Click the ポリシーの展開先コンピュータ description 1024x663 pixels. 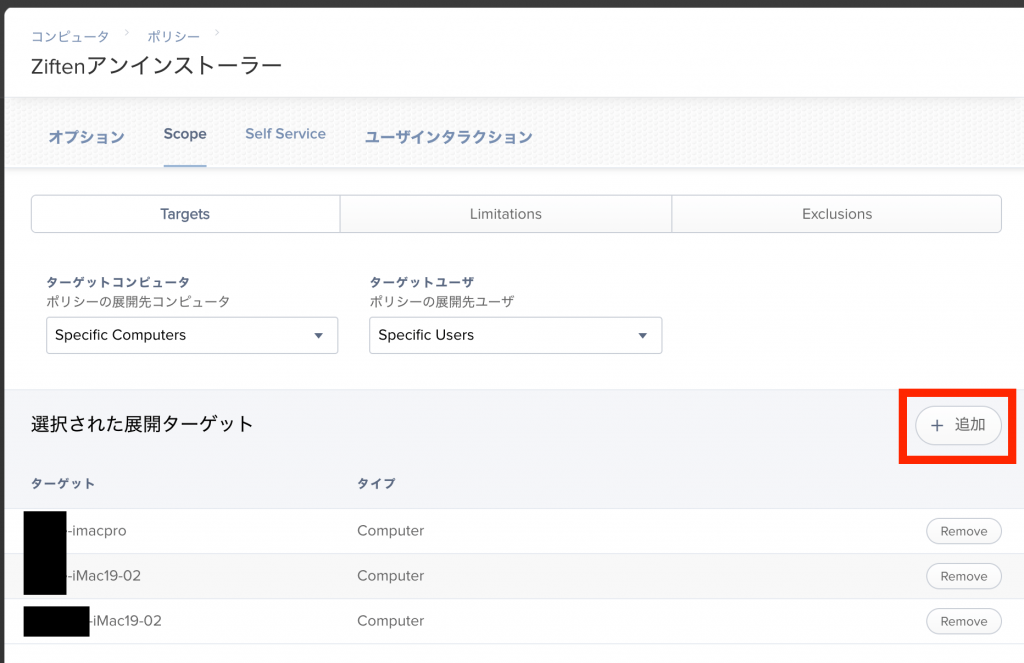(x=138, y=302)
